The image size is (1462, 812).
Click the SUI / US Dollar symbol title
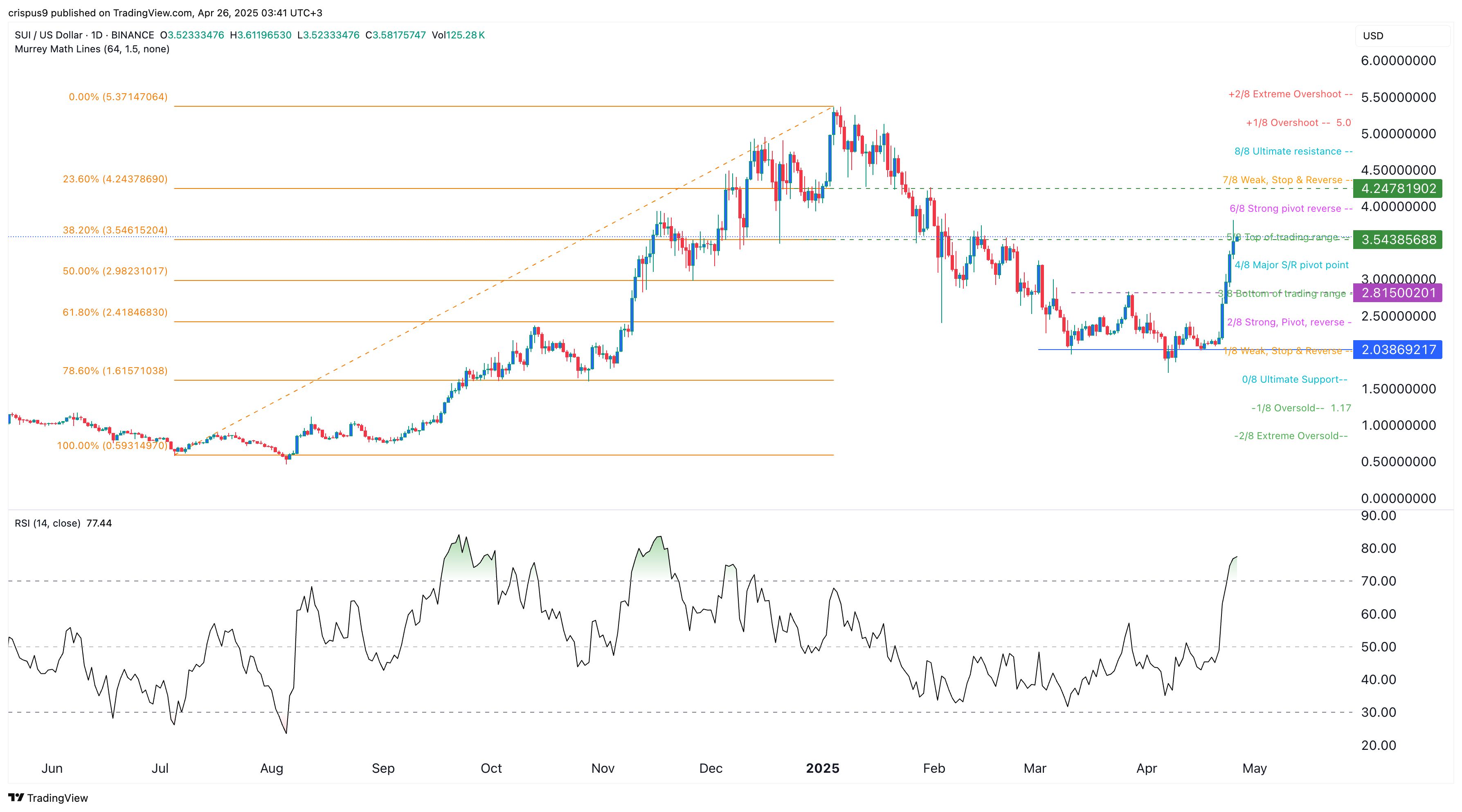[x=48, y=35]
